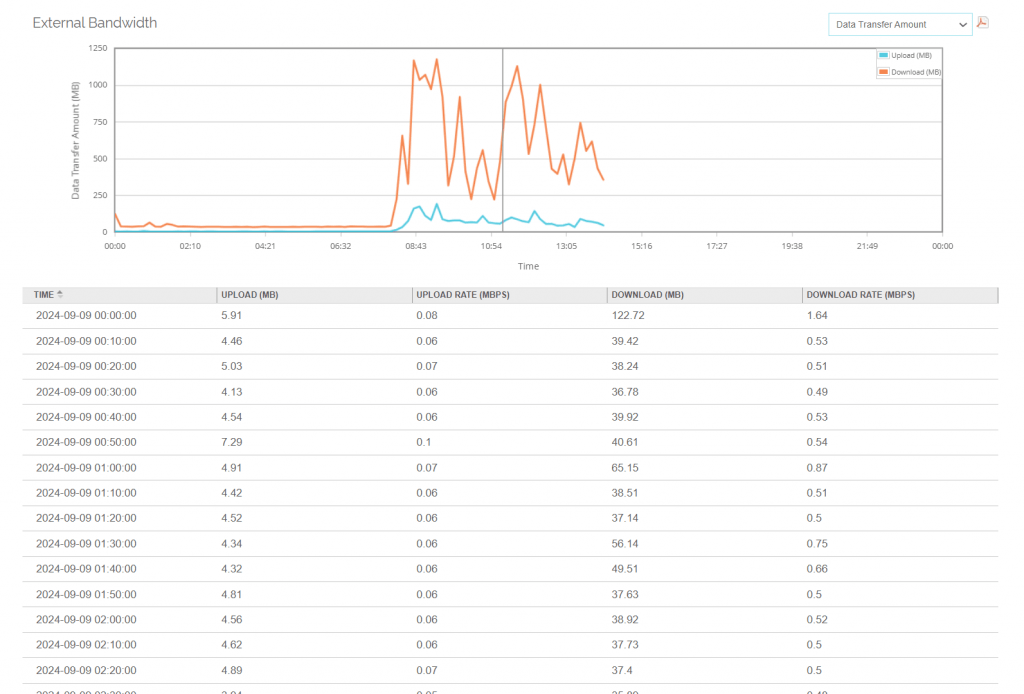
Task: Select the 2024-09-09 00:00:00 table row
Action: tap(510, 315)
